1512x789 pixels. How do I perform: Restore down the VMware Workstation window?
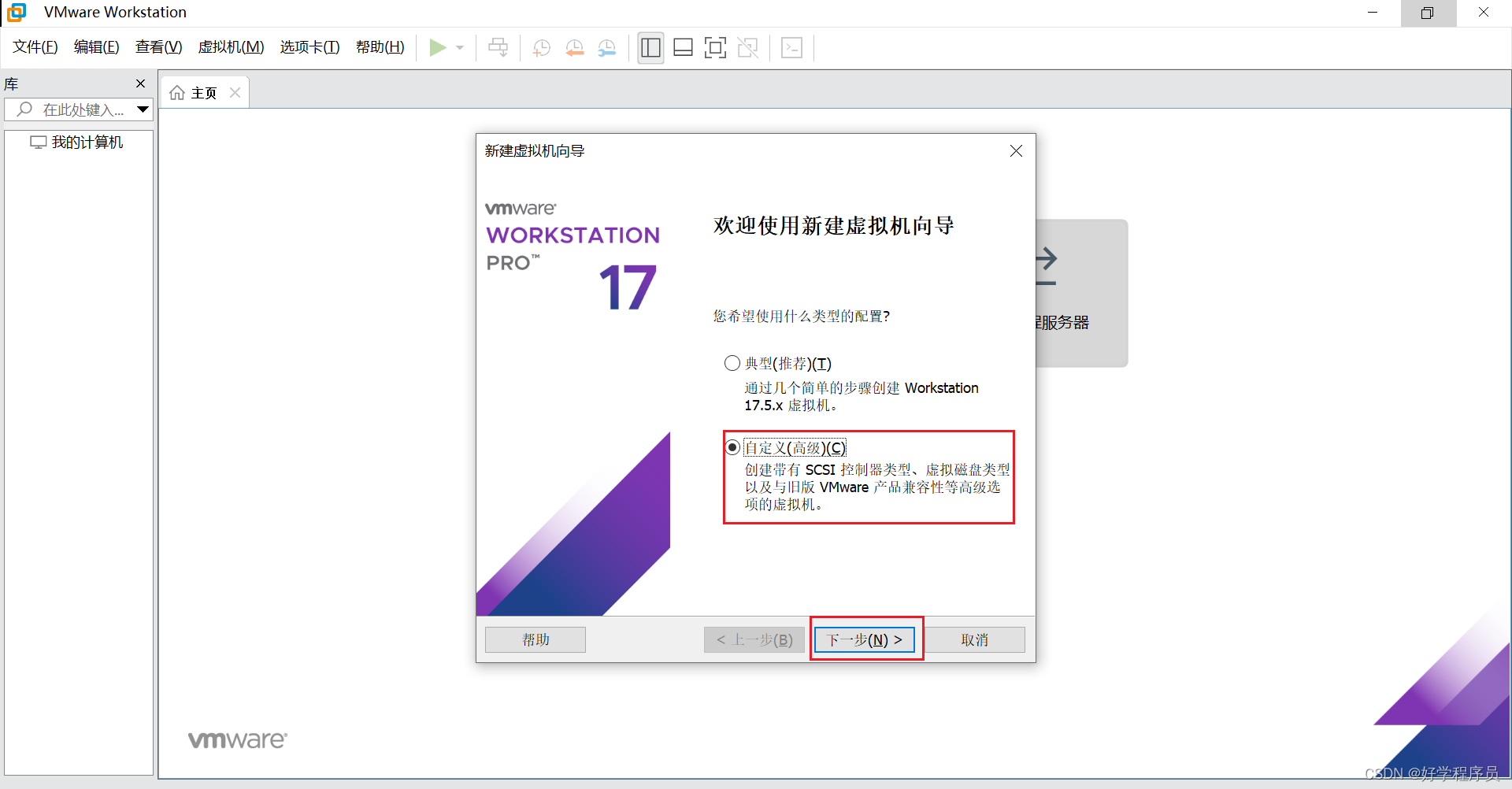click(1428, 13)
